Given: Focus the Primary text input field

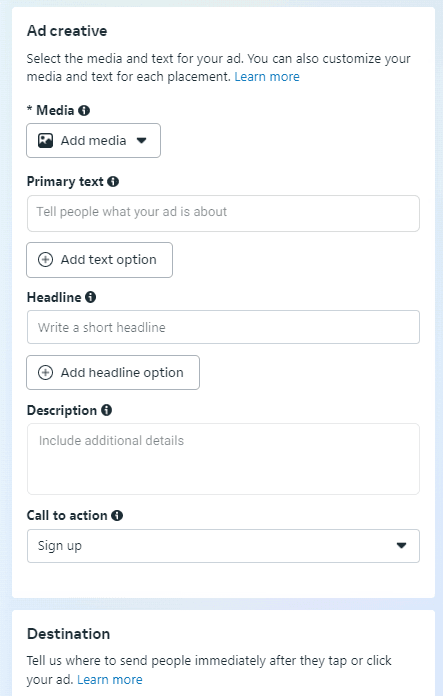Looking at the screenshot, I should 223,213.
